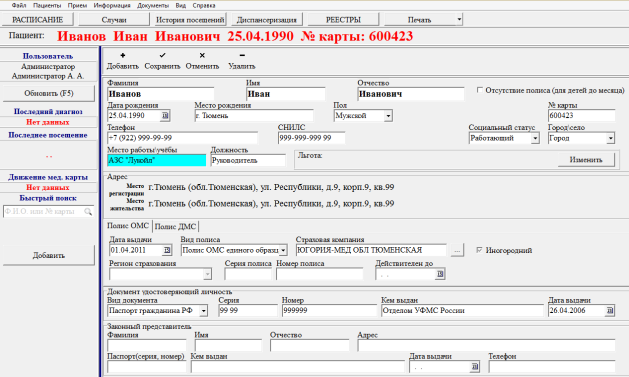Expand the Пол dropdown
Screen dimensions: 629x377
tap(388, 116)
